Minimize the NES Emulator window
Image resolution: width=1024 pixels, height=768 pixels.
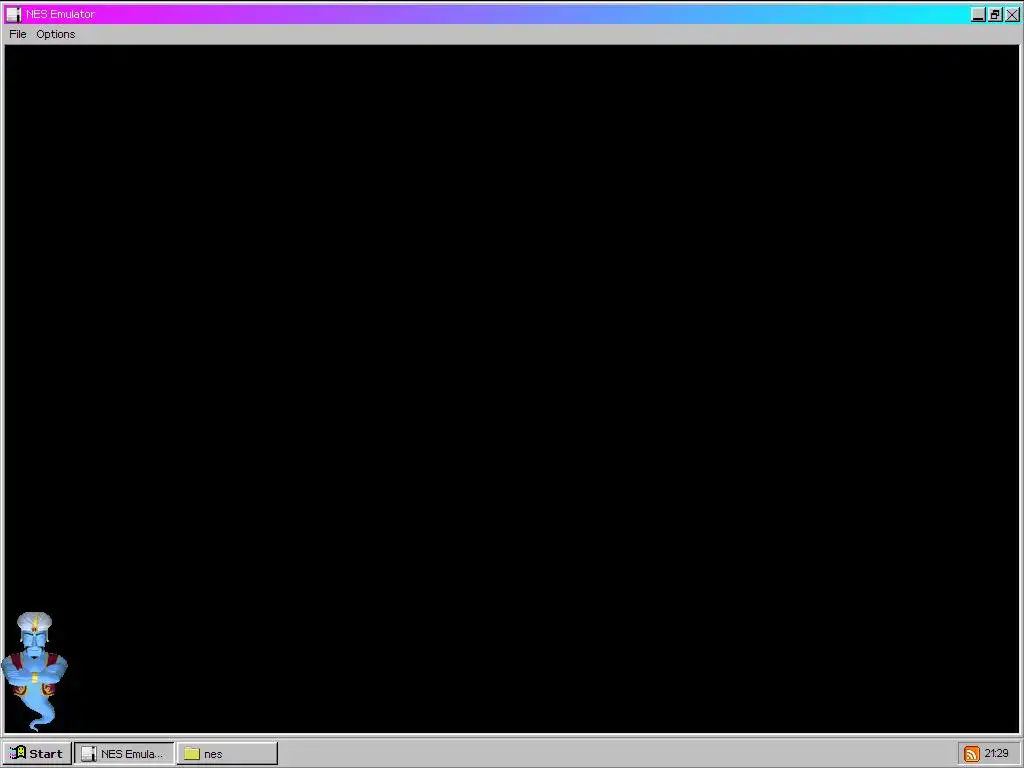(978, 14)
